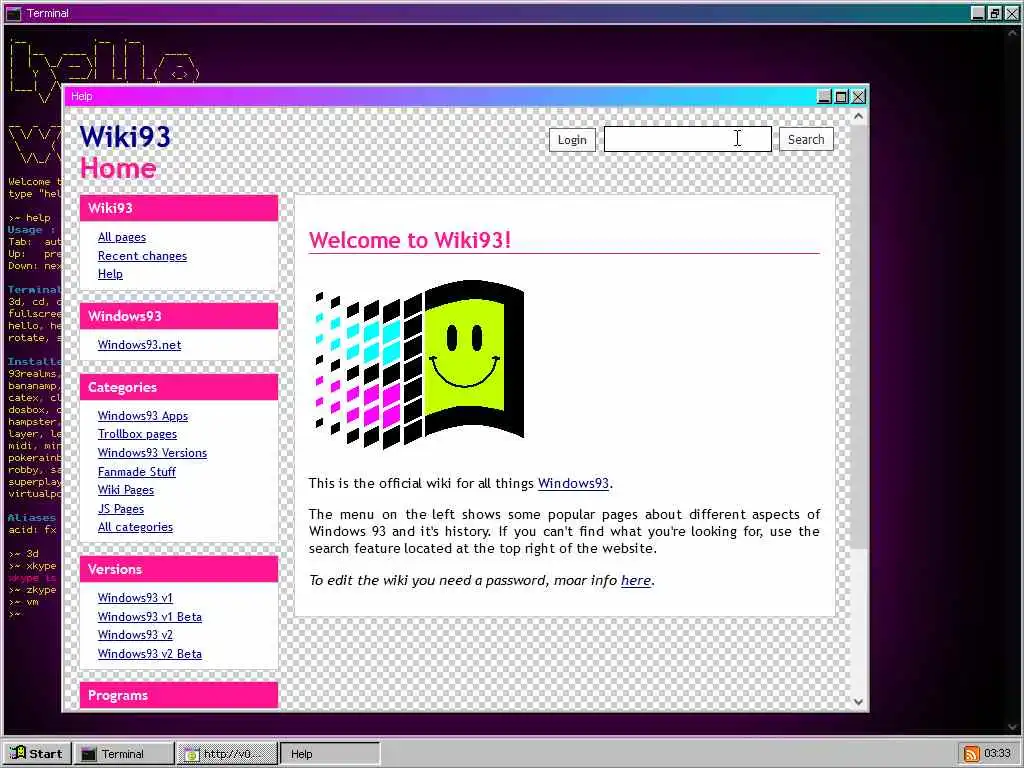Click the Help window scroll down arrow
Screen dimensions: 1024x768
858,702
